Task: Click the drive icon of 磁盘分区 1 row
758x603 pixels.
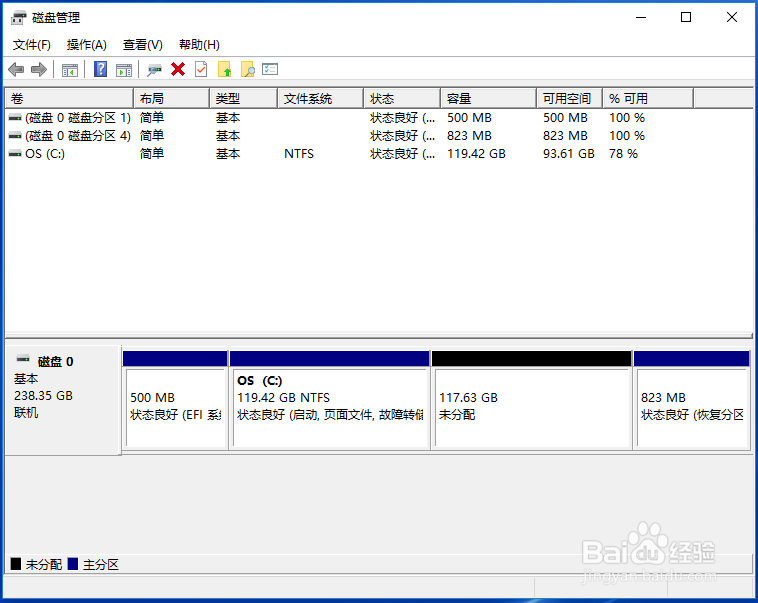Action: [15, 118]
